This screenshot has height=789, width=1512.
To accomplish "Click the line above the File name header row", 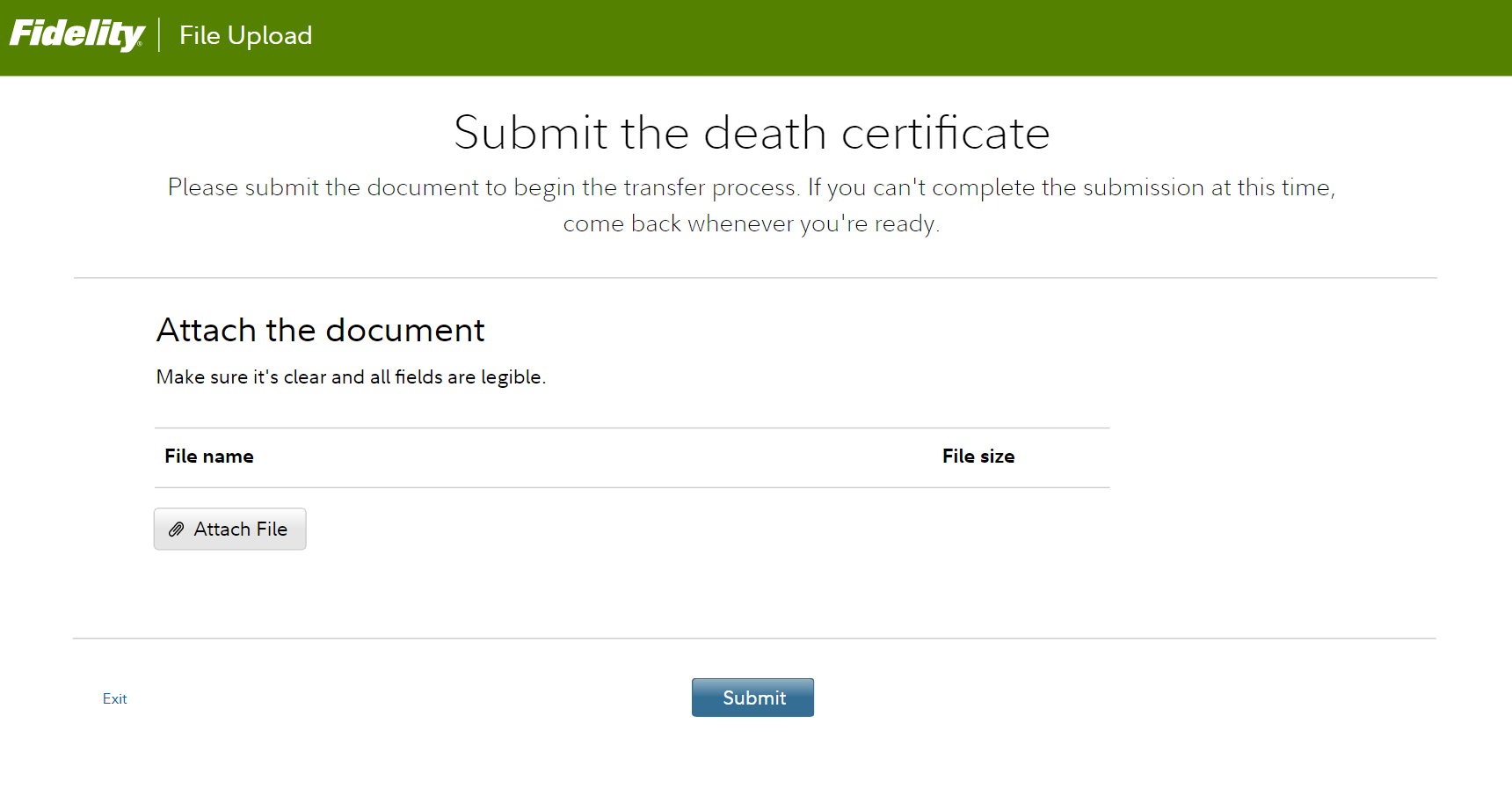I will click(x=631, y=428).
